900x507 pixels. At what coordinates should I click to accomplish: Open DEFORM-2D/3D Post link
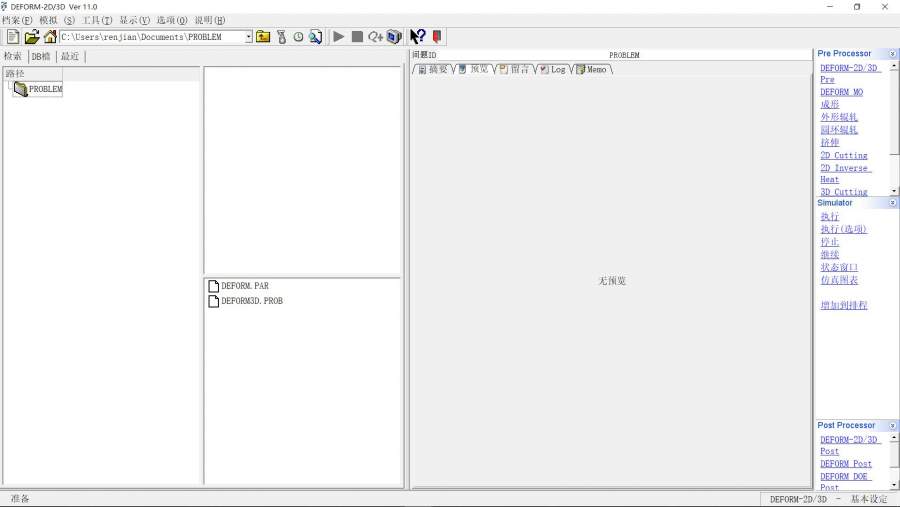coord(849,446)
